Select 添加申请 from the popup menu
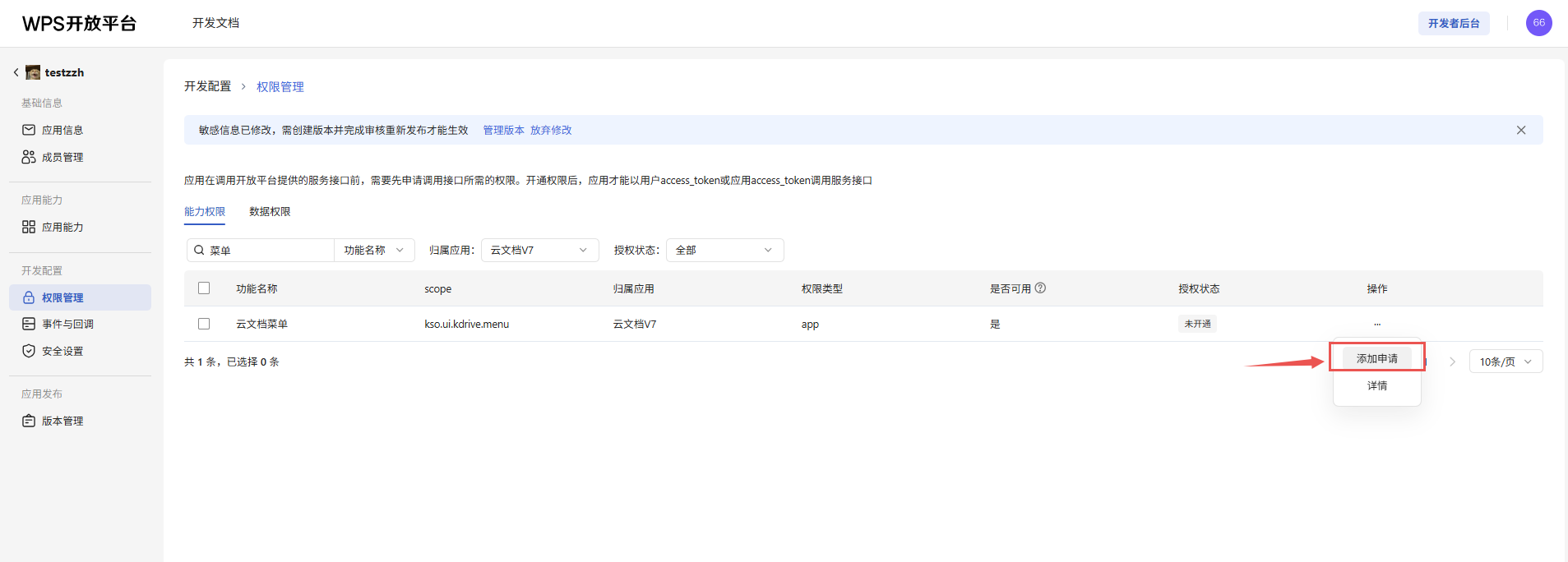The image size is (1568, 562). (1376, 359)
